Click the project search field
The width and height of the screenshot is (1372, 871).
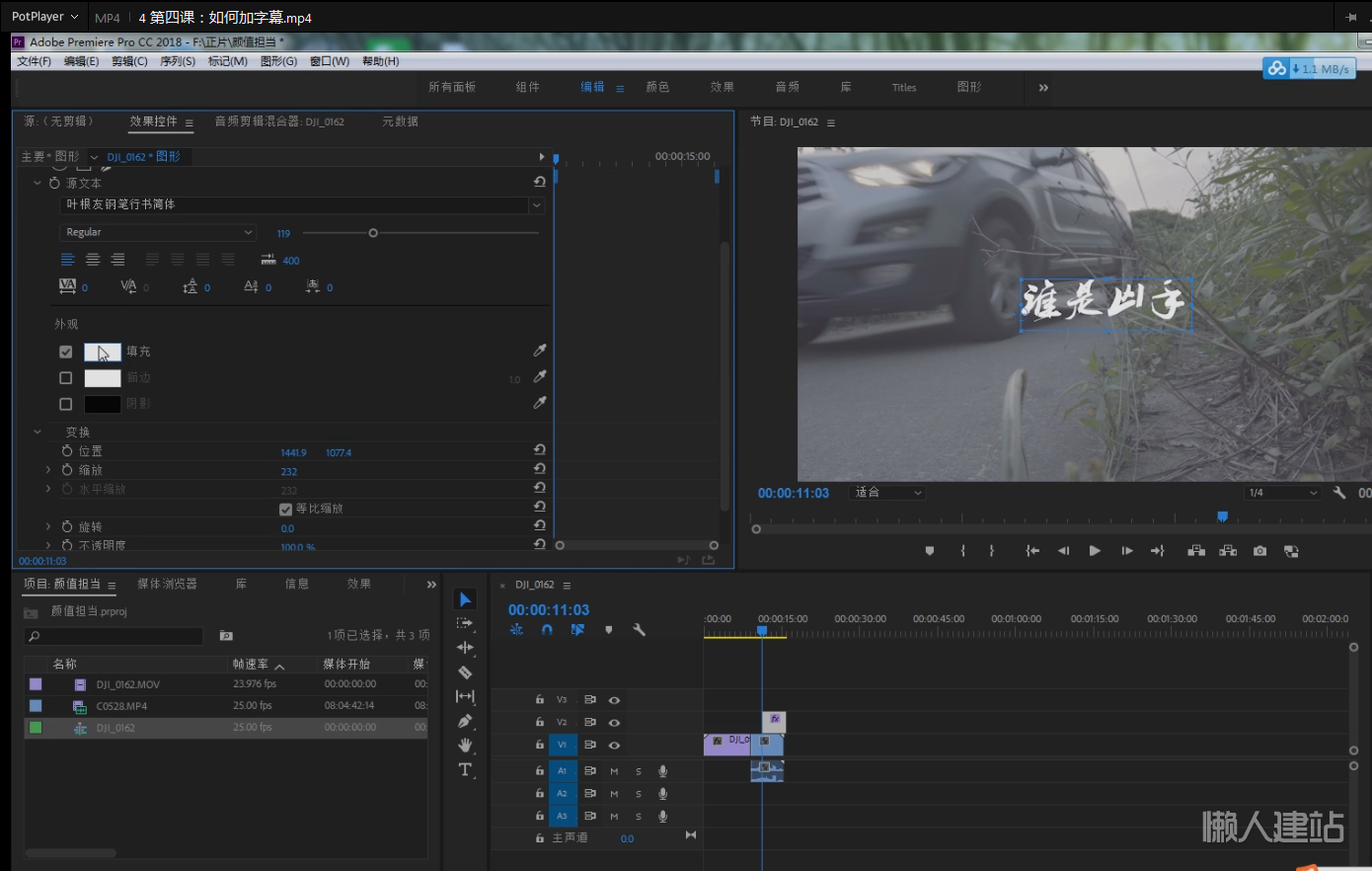click(114, 636)
